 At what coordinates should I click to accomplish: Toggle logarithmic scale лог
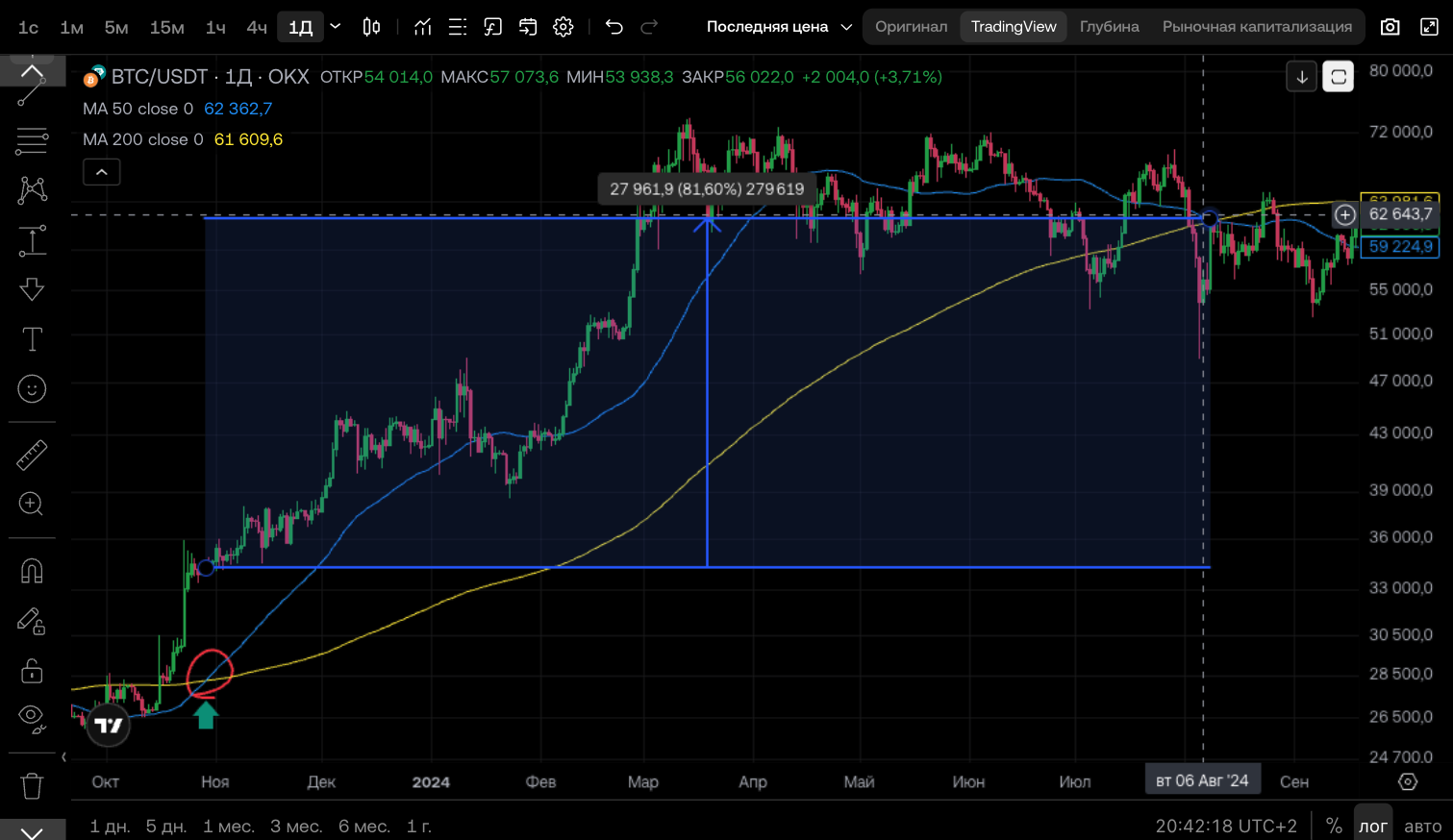coord(1373,826)
